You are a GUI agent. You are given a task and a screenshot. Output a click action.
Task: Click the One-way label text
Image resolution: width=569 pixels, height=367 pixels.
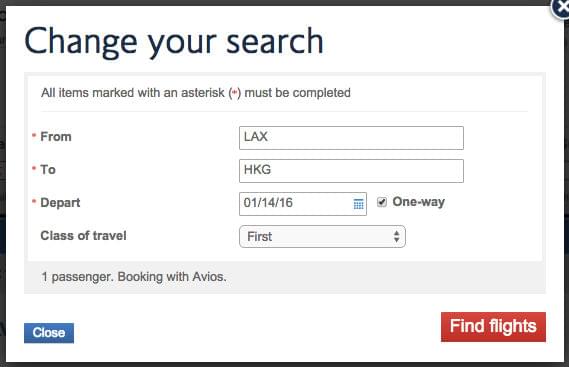click(418, 202)
